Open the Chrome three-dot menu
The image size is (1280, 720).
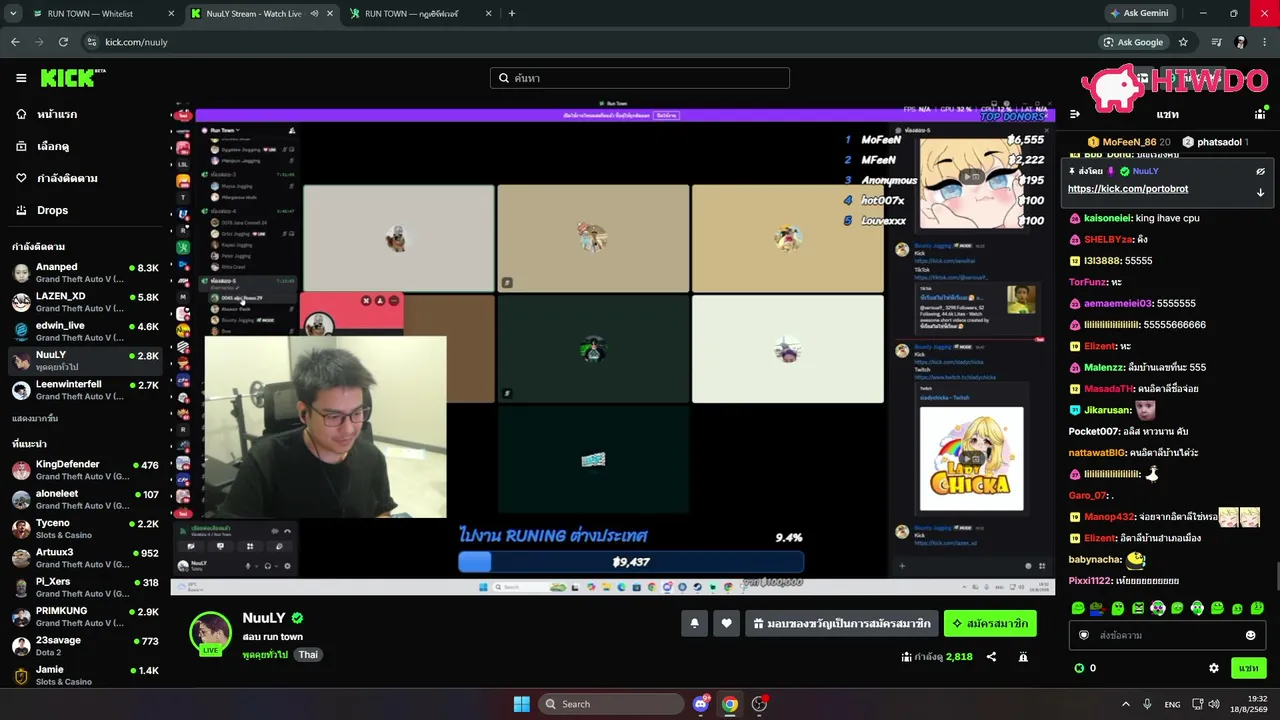[x=1265, y=42]
